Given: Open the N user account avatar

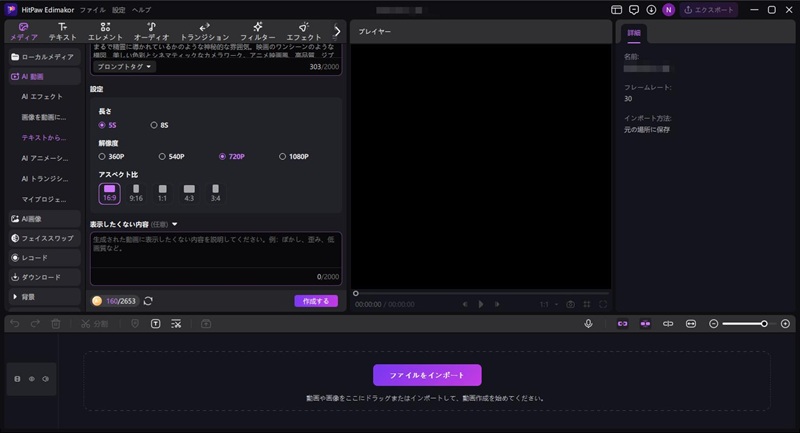Looking at the screenshot, I should (668, 10).
